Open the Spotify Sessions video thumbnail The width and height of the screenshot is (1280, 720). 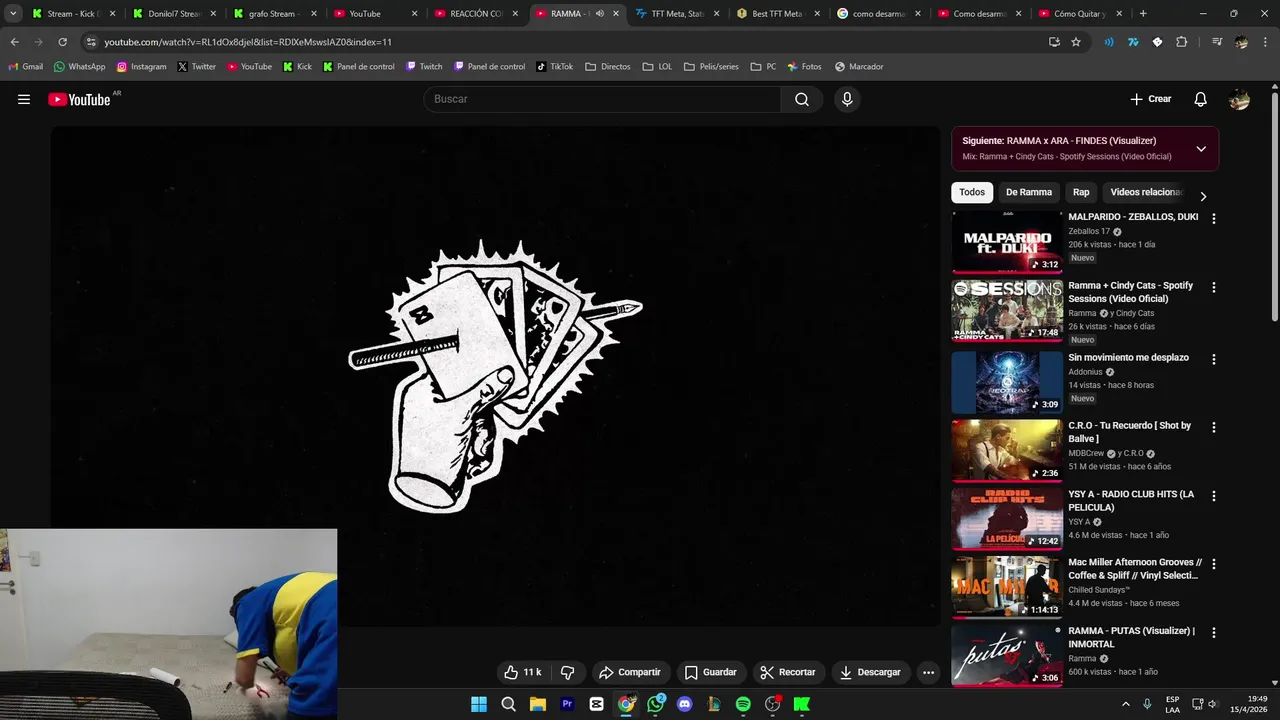(1007, 310)
